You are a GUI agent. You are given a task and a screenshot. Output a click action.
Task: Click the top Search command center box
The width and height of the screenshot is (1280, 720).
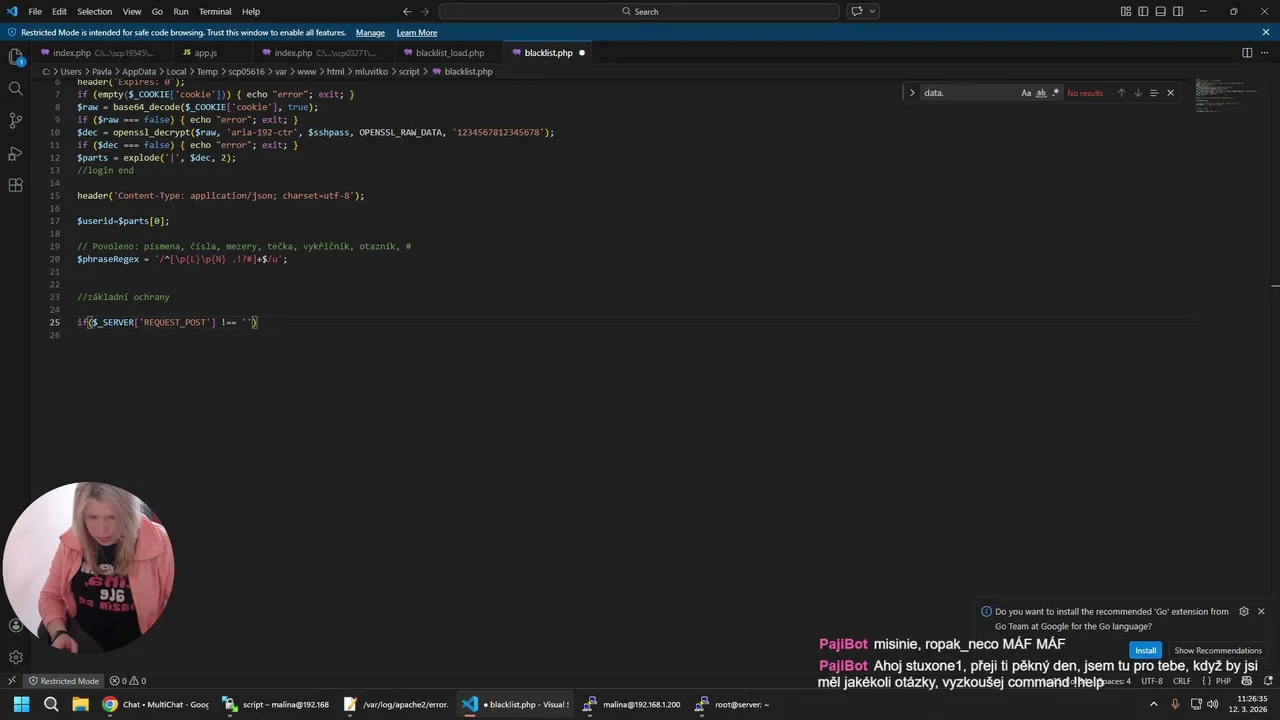coord(639,11)
